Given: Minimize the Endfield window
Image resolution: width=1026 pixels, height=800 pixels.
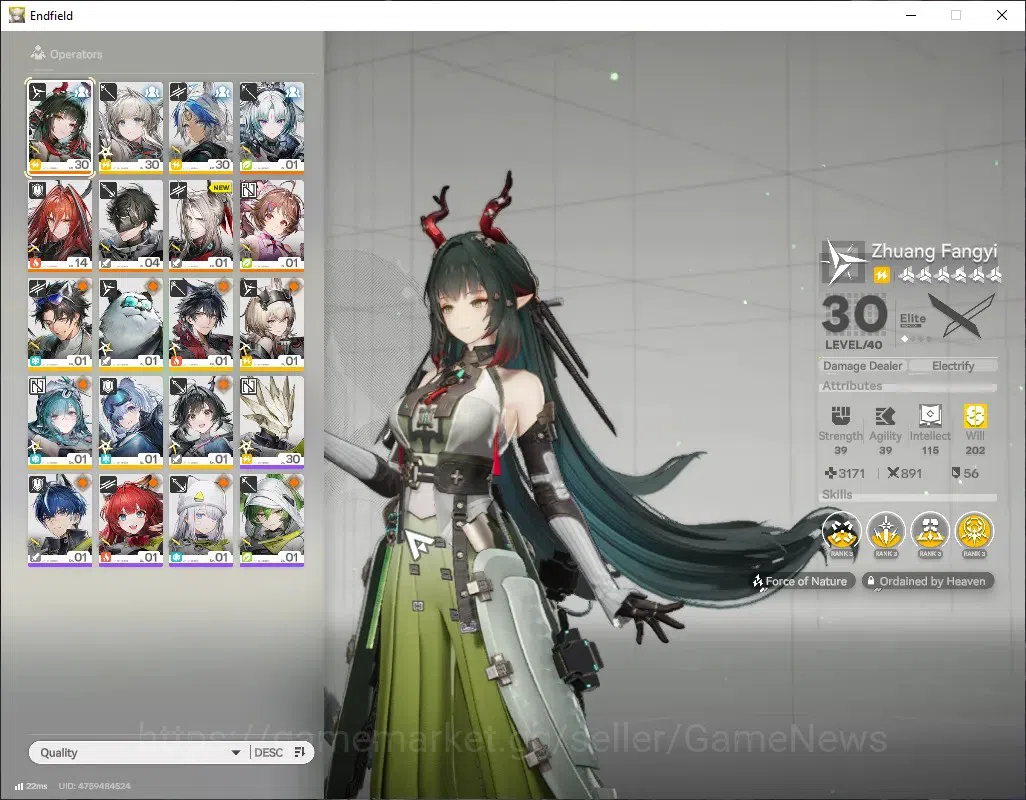Looking at the screenshot, I should (x=911, y=15).
